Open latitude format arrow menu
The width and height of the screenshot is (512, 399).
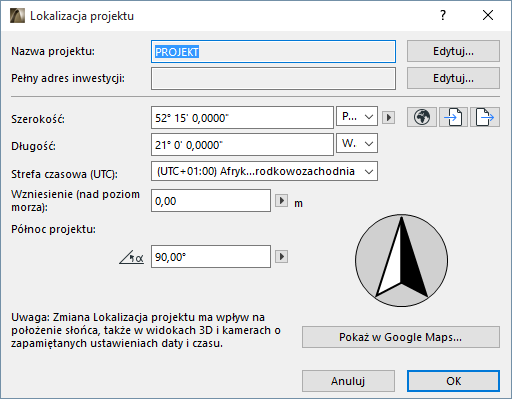pyautogui.click(x=388, y=117)
